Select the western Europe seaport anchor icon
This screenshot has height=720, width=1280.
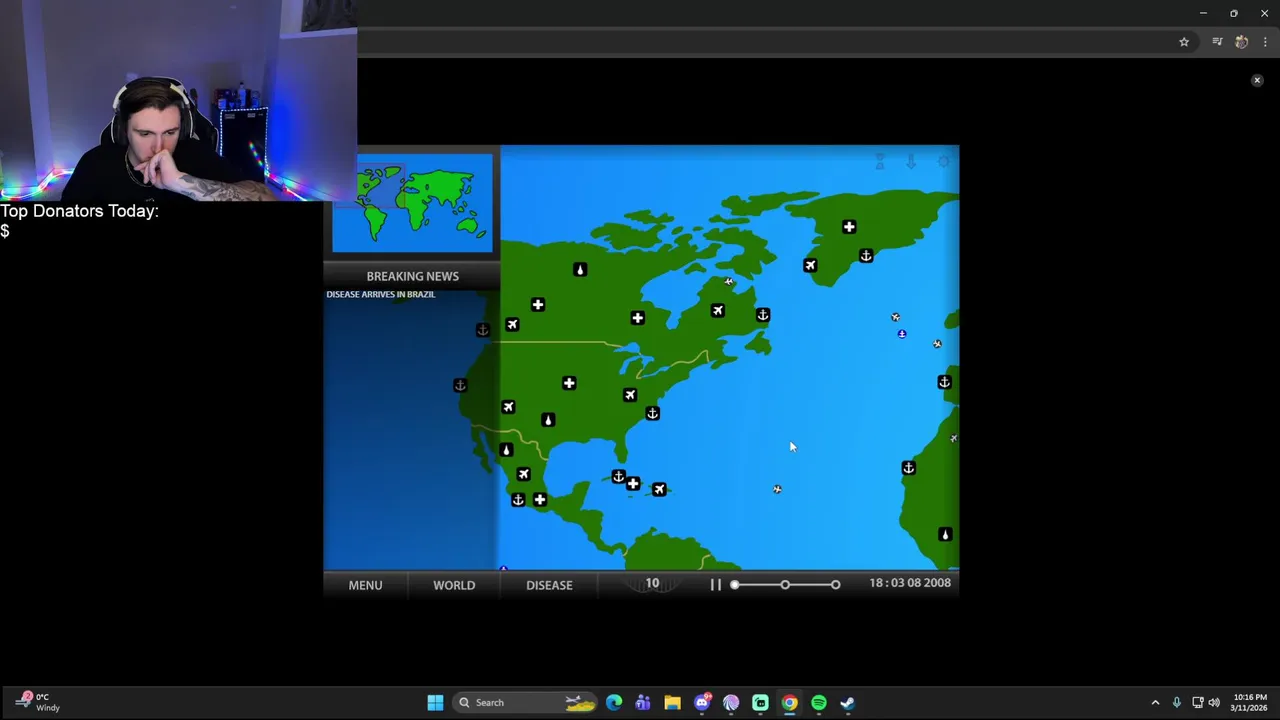944,382
